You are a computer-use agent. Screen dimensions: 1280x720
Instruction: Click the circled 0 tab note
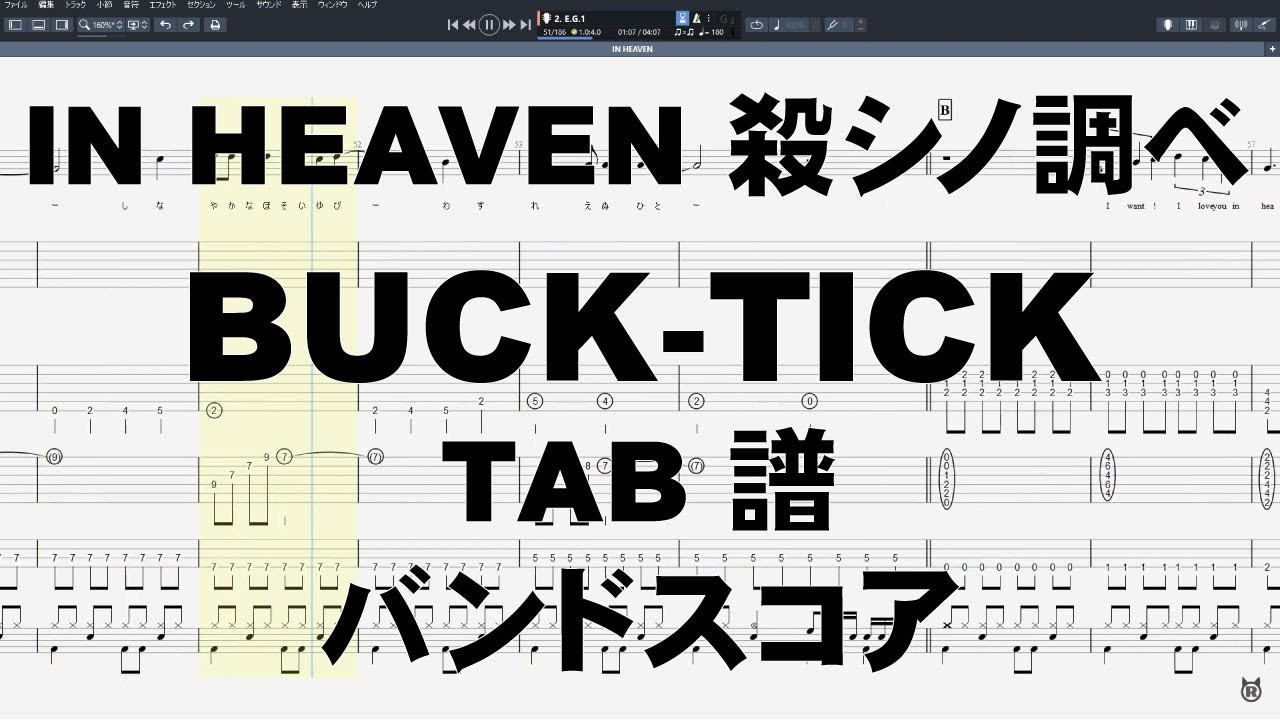[809, 402]
